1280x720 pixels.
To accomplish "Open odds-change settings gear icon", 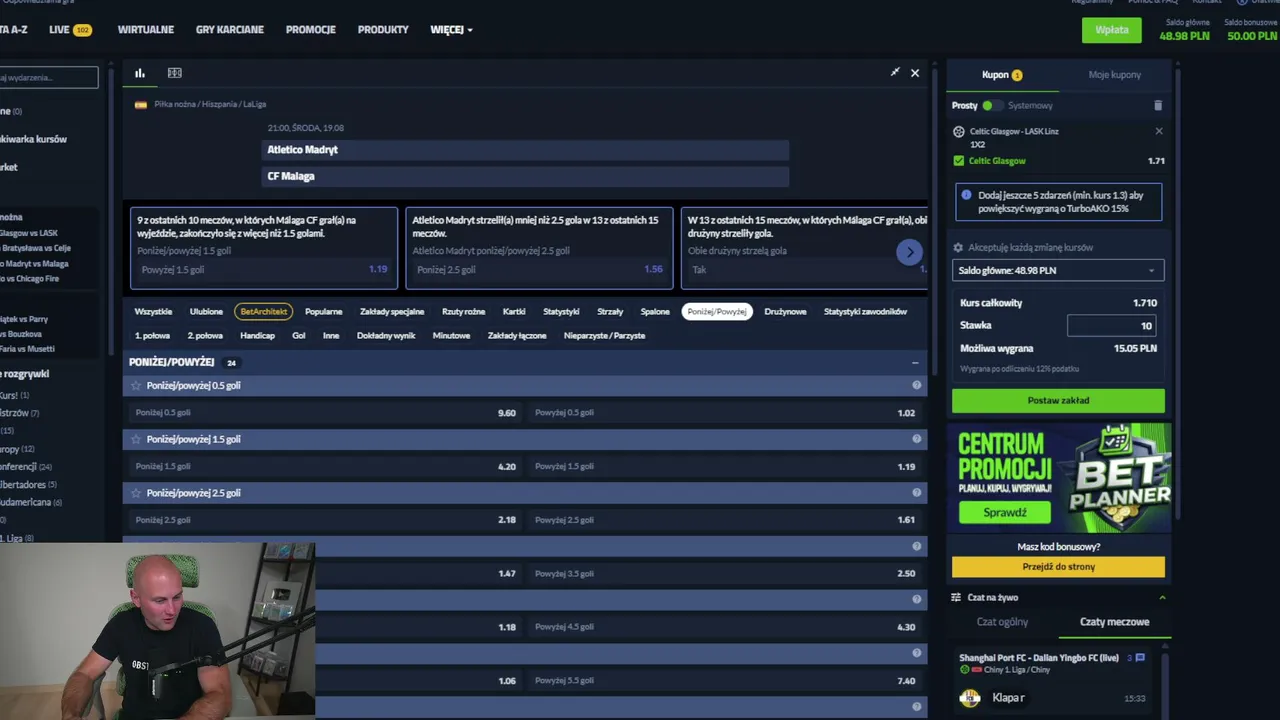I will pos(958,247).
